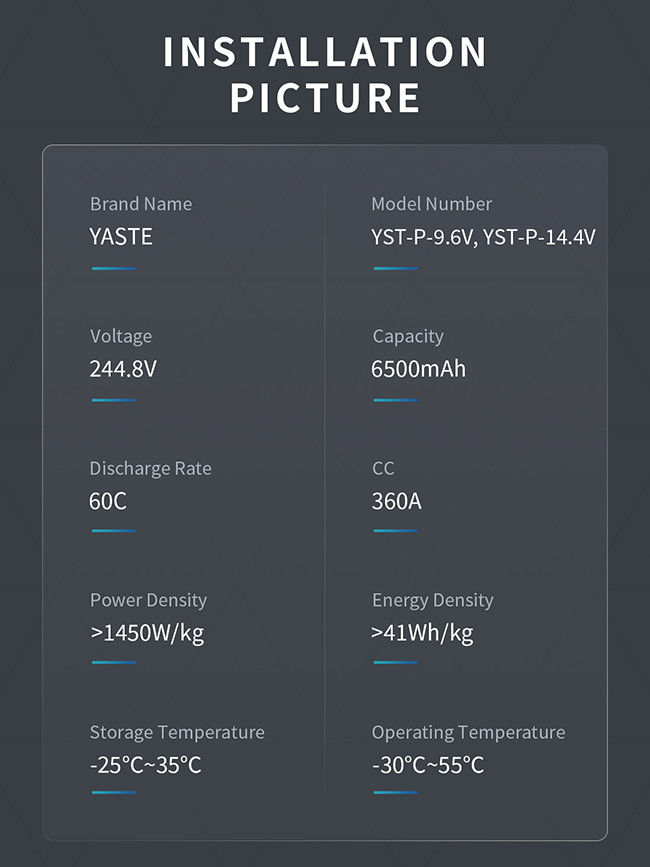The height and width of the screenshot is (867, 650).
Task: Select the CC label
Action: coord(383,468)
